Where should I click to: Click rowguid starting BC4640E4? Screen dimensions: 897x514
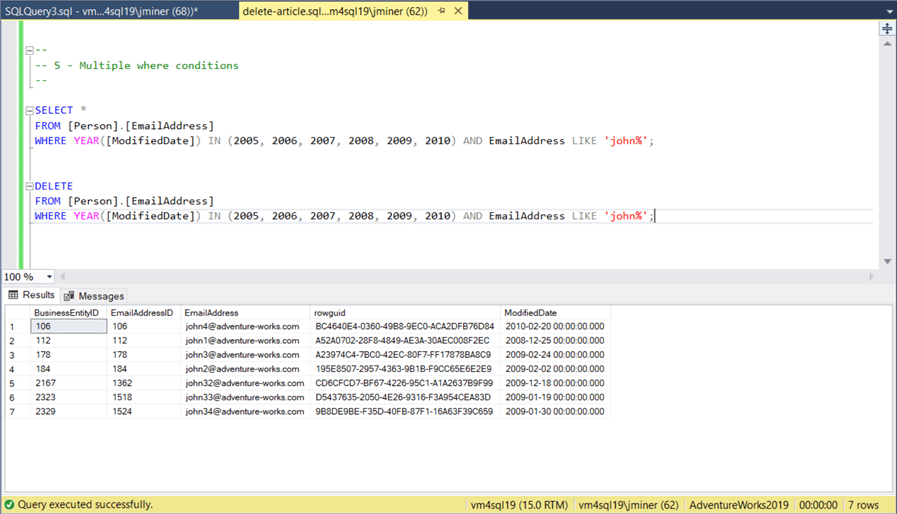405,326
